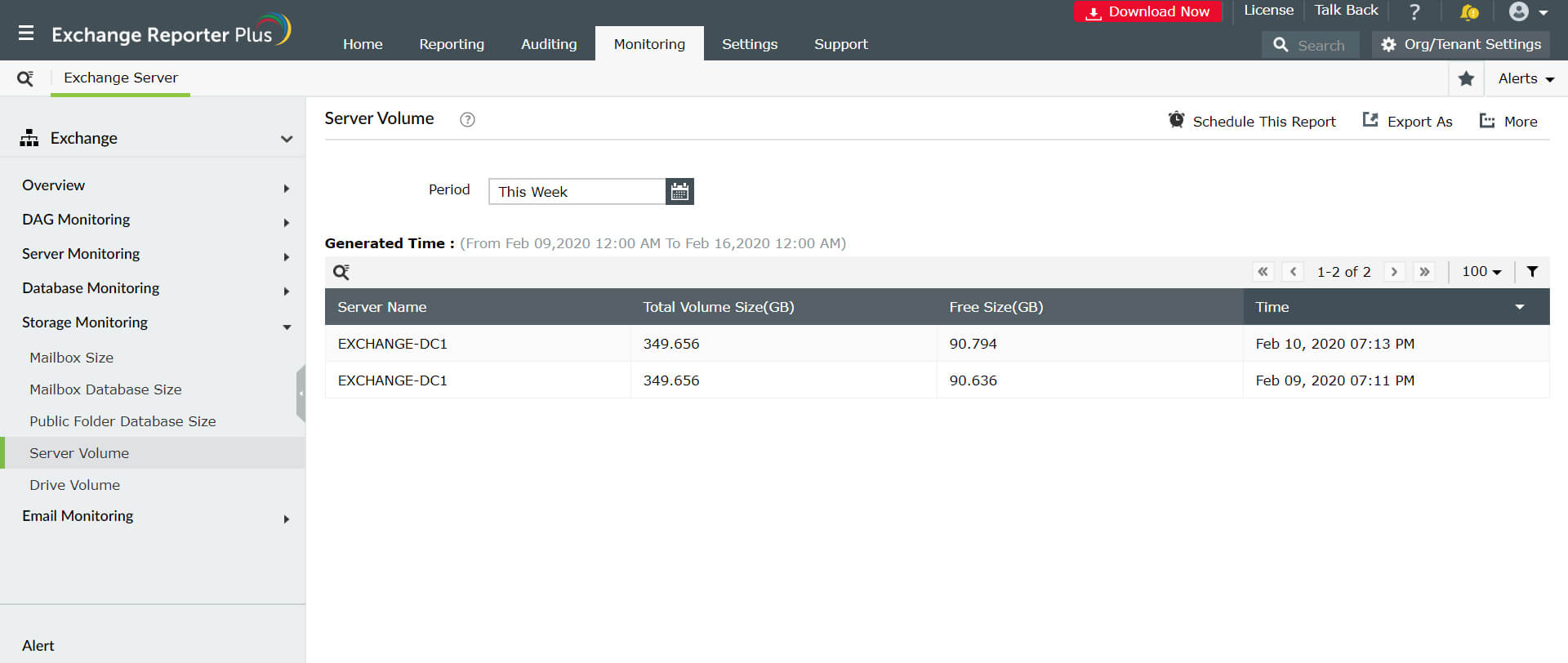This screenshot has height=663, width=1568.
Task: Open the Talk Back link
Action: tap(1346, 11)
